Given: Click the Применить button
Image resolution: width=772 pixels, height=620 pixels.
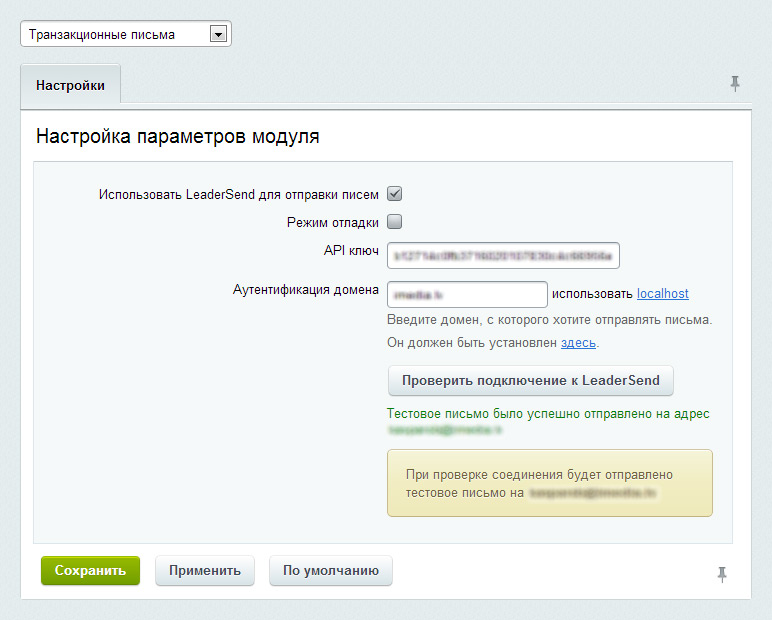Looking at the screenshot, I should pos(205,570).
